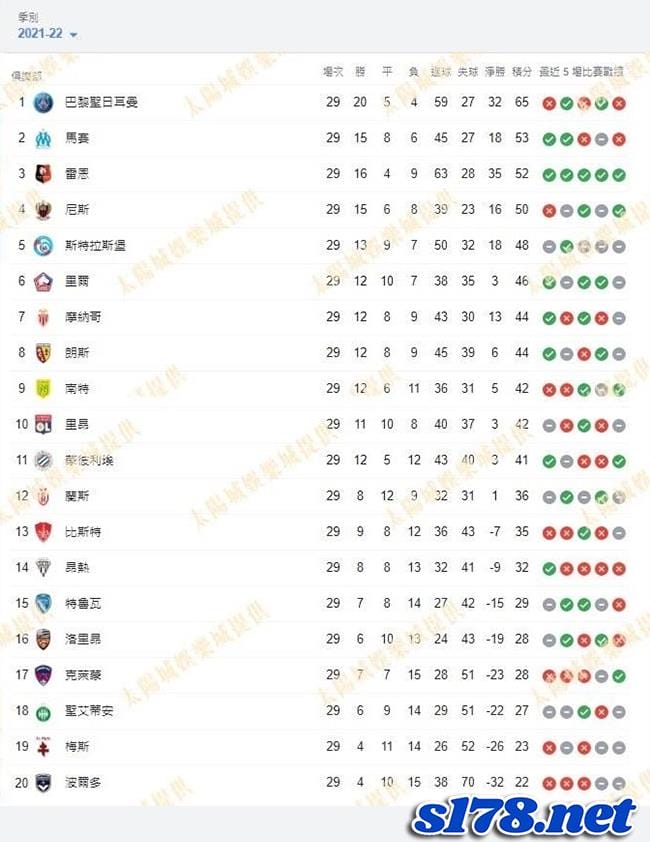The image size is (650, 842).
Task: Click the Lyon OL crest in row 10
Action: [x=43, y=424]
